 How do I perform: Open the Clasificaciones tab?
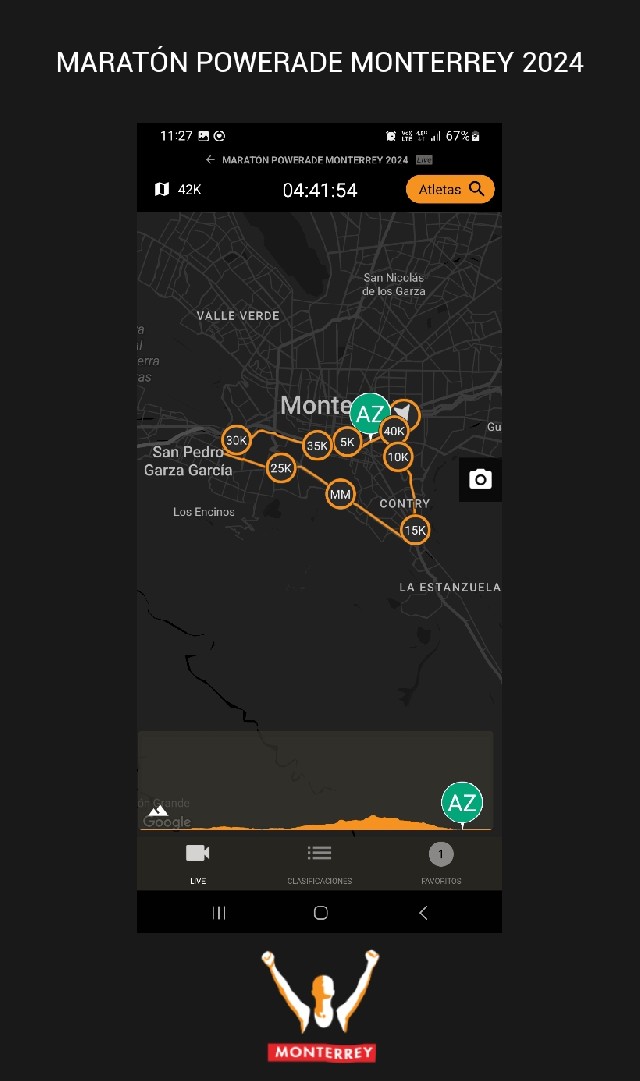tap(319, 862)
